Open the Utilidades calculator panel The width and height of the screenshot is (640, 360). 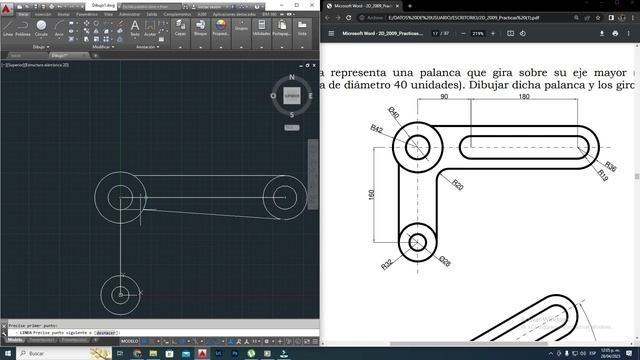click(262, 28)
